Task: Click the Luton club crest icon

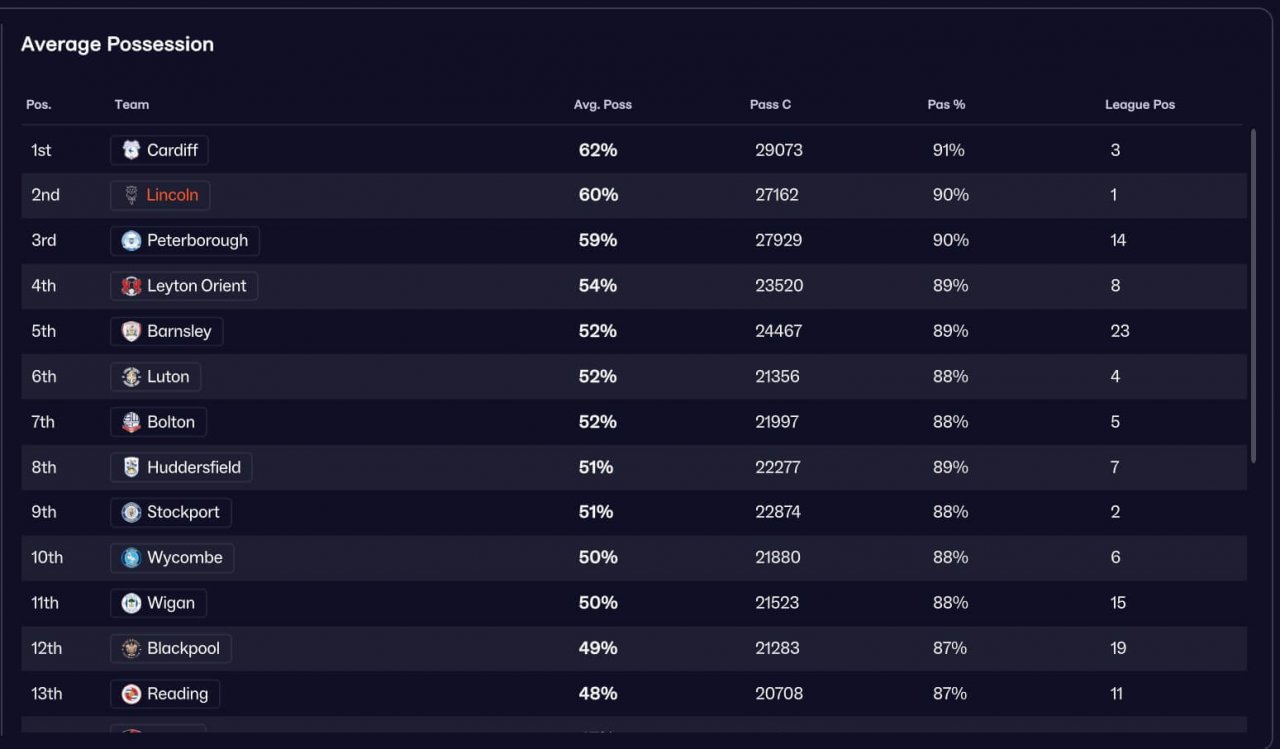Action: [131, 377]
